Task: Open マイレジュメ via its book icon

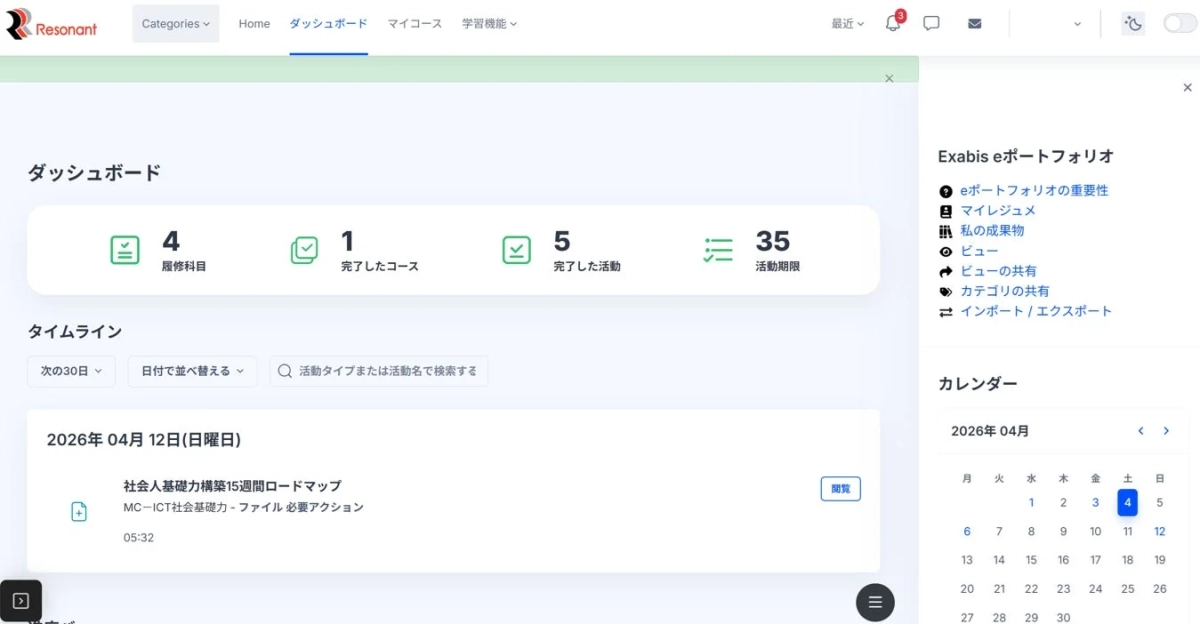Action: tap(948, 210)
